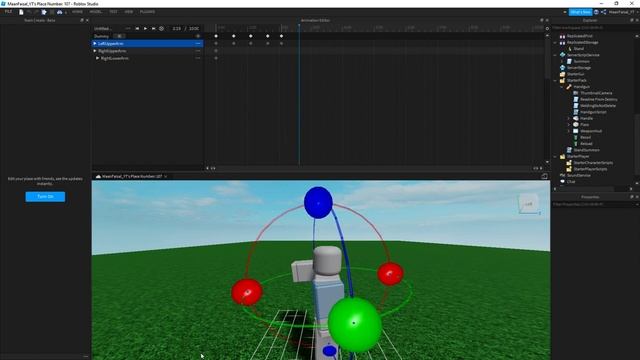Click the highlighted blue icon in quick access toolbar
Viewport: 640px width, 360px height.
[44, 12]
